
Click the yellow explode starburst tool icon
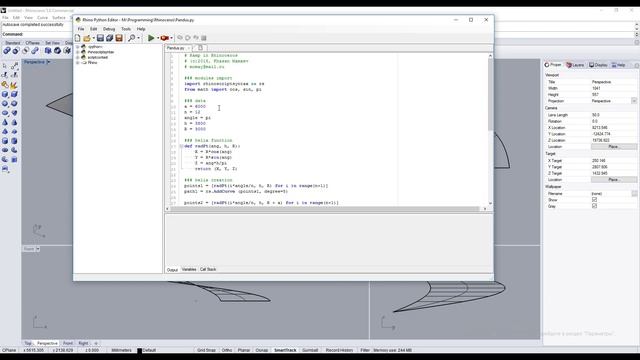point(14,85)
